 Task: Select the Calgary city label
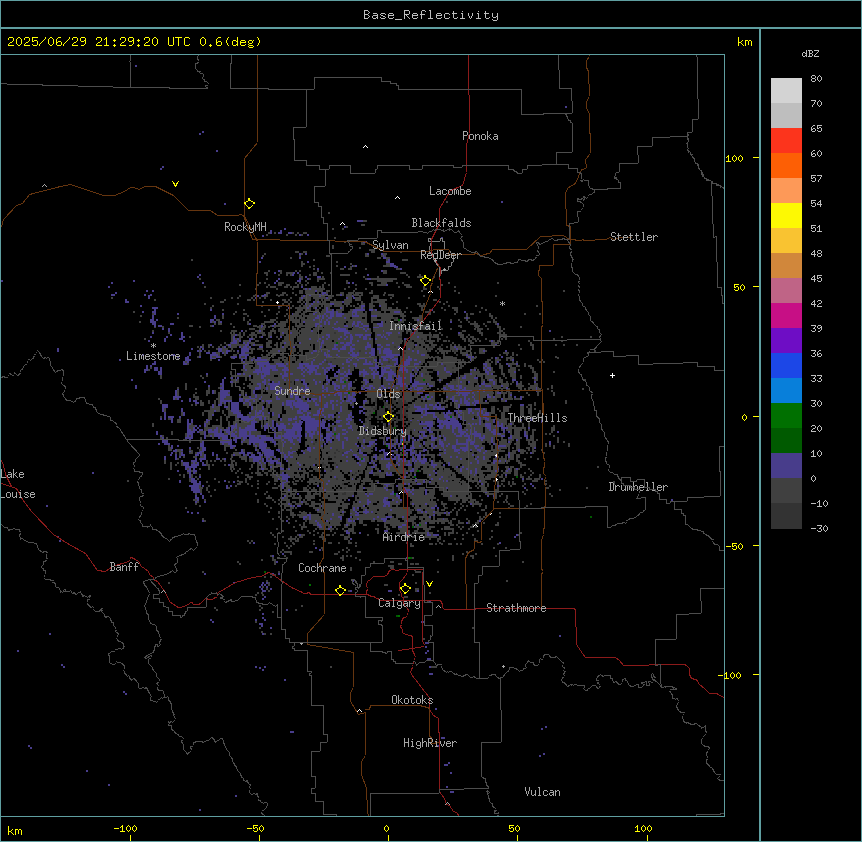399,603
